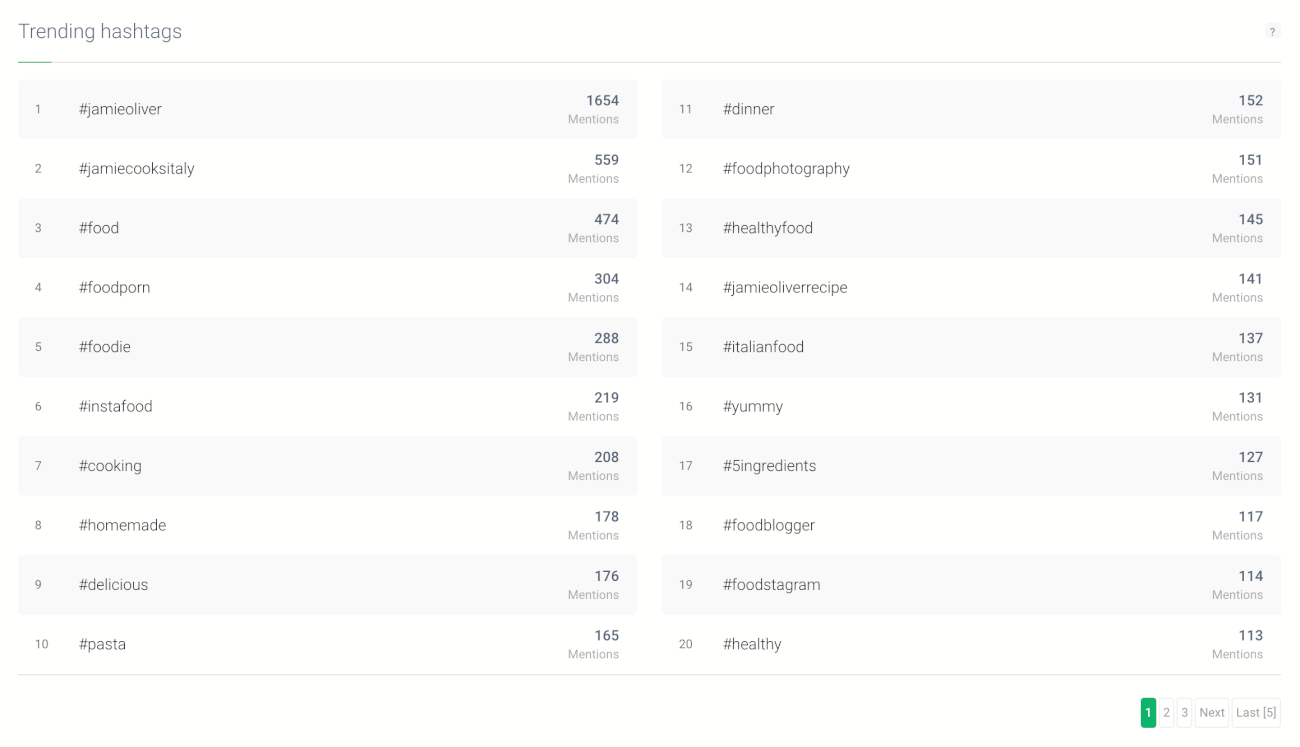1300x747 pixels.
Task: Open the #foodporn hashtag
Action: point(114,288)
